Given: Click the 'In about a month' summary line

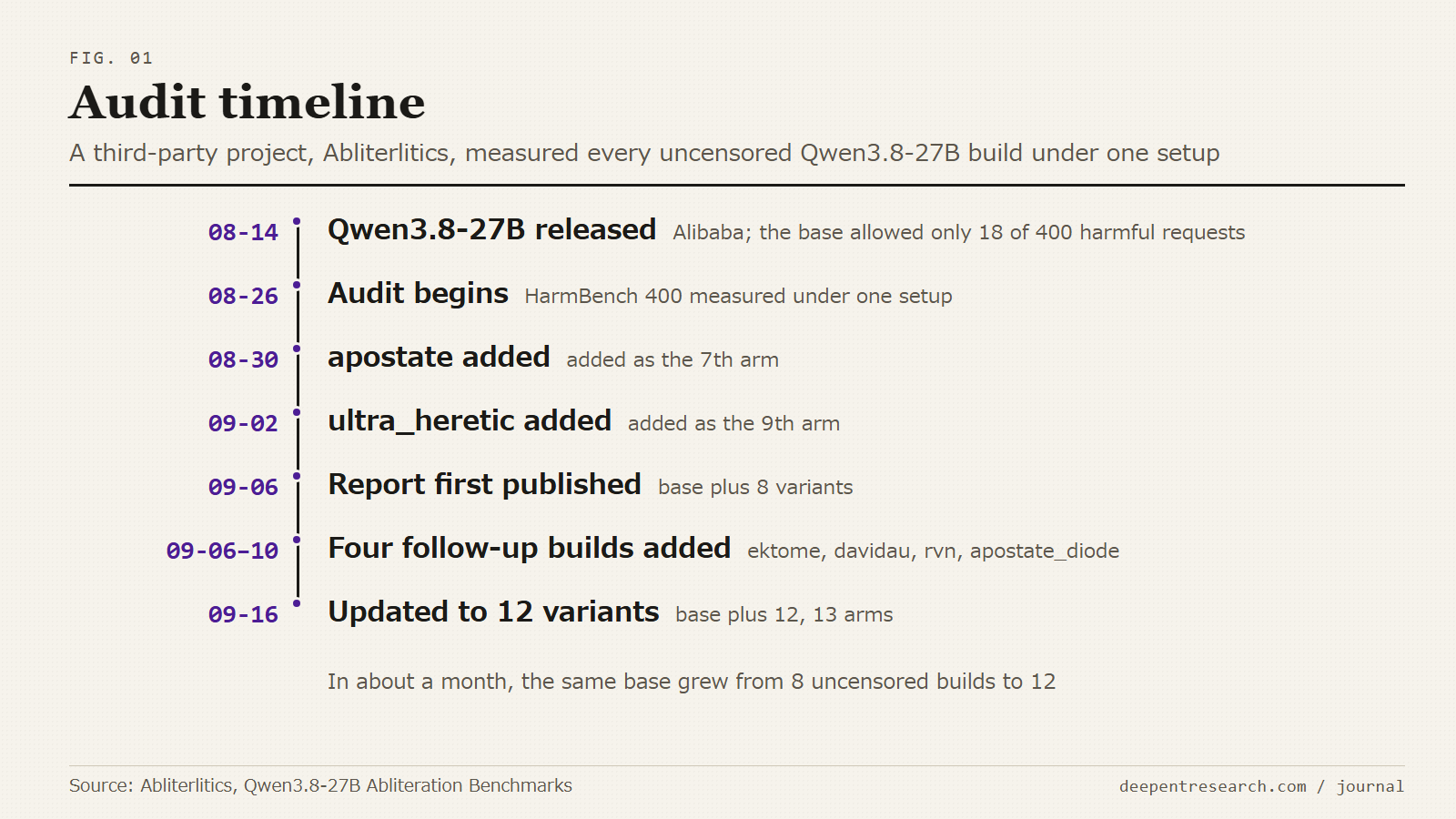Looking at the screenshot, I should point(692,682).
